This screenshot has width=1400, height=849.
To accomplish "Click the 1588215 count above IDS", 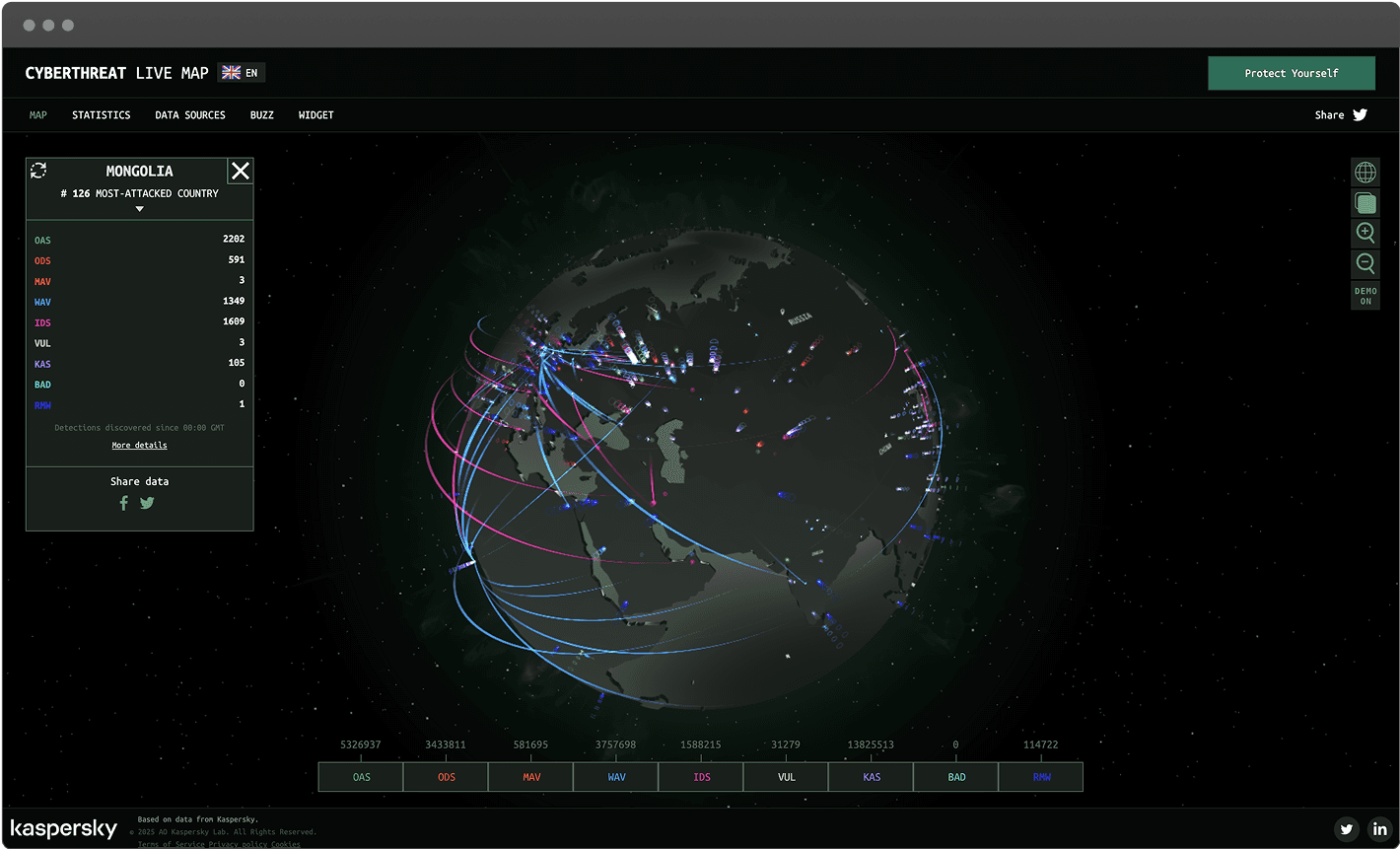I will tap(701, 744).
